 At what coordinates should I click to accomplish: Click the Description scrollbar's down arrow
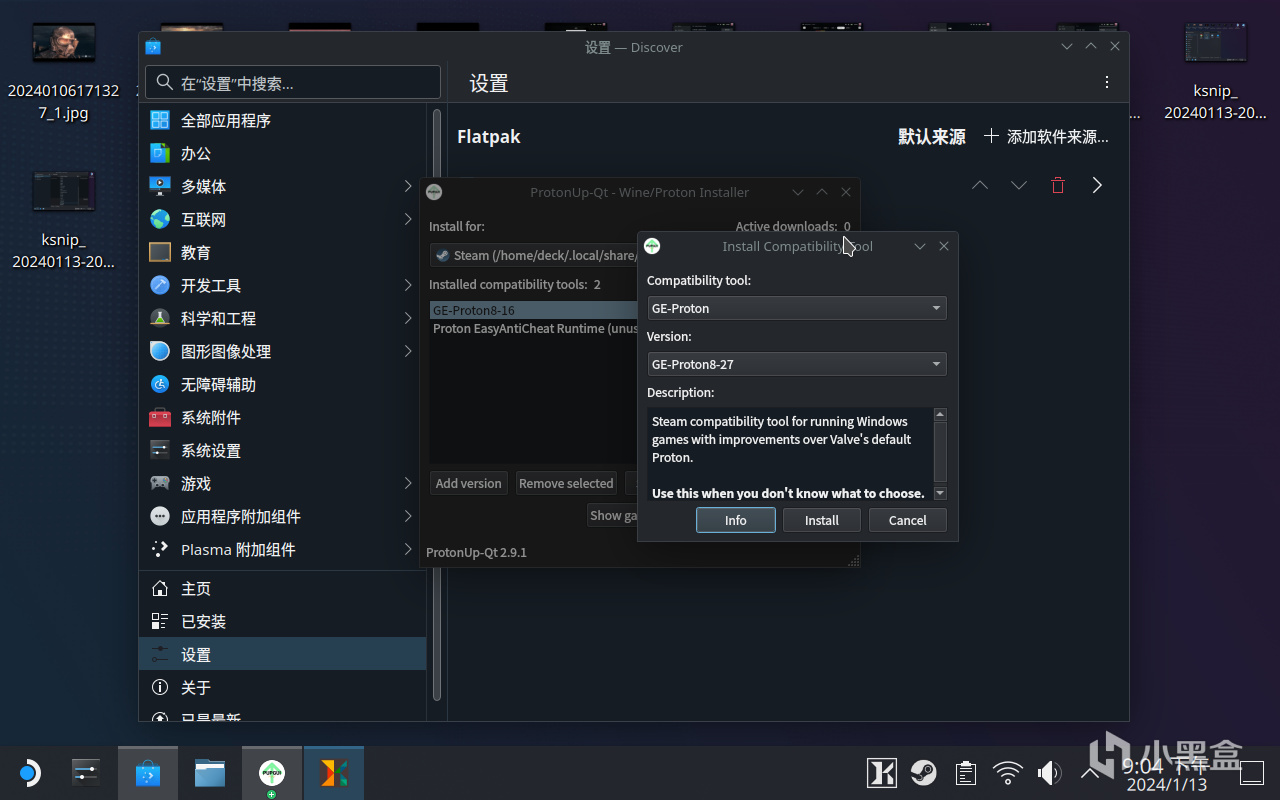point(940,493)
